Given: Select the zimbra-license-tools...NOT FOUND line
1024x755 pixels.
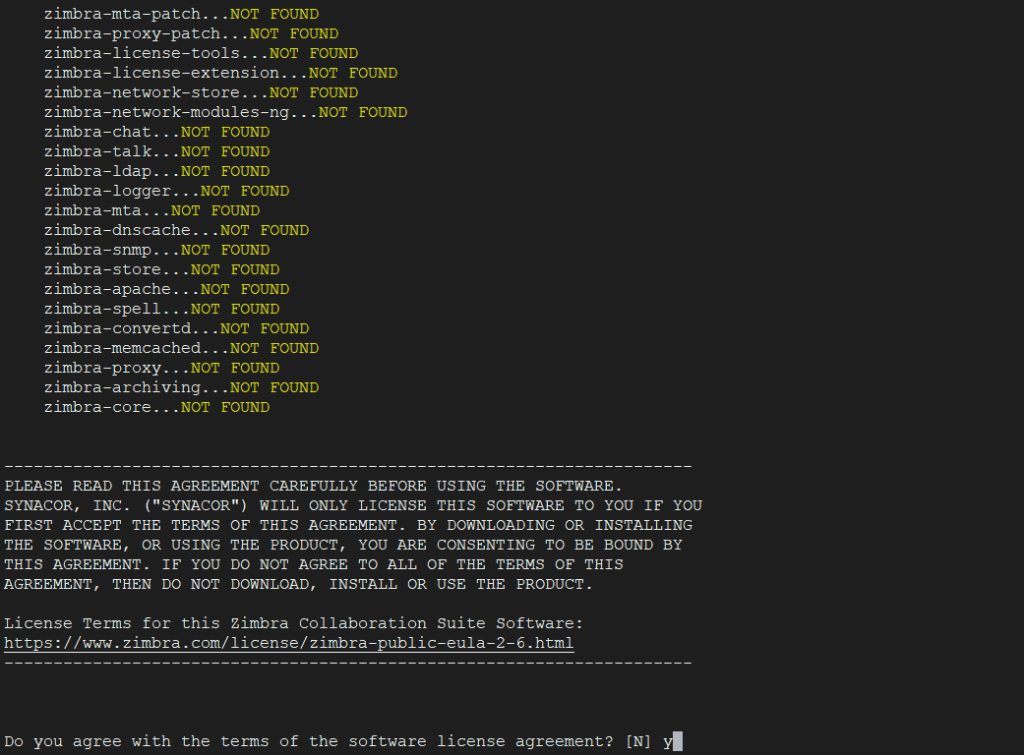Looking at the screenshot, I should pos(201,54).
